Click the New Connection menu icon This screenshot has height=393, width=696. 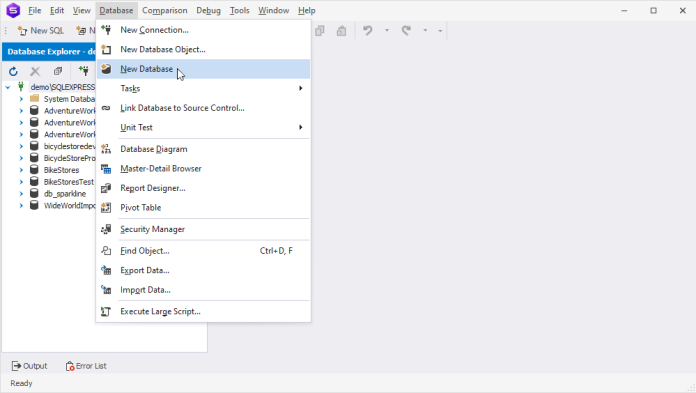(x=106, y=30)
